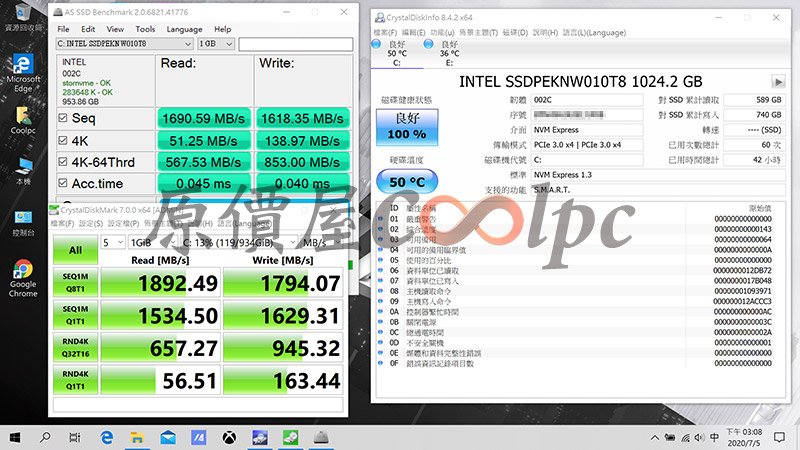Open File menu in AS SSD Benchmark
This screenshot has width=800, height=450.
click(x=63, y=29)
